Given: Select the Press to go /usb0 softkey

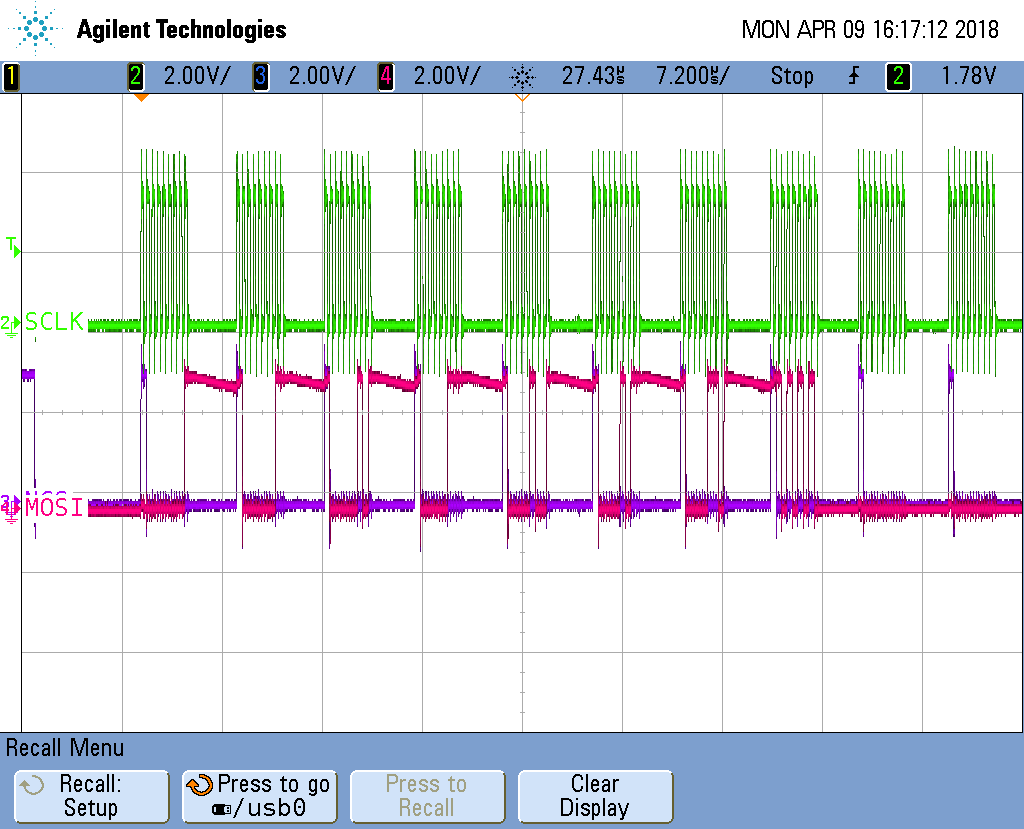Looking at the screenshot, I should click(x=259, y=796).
